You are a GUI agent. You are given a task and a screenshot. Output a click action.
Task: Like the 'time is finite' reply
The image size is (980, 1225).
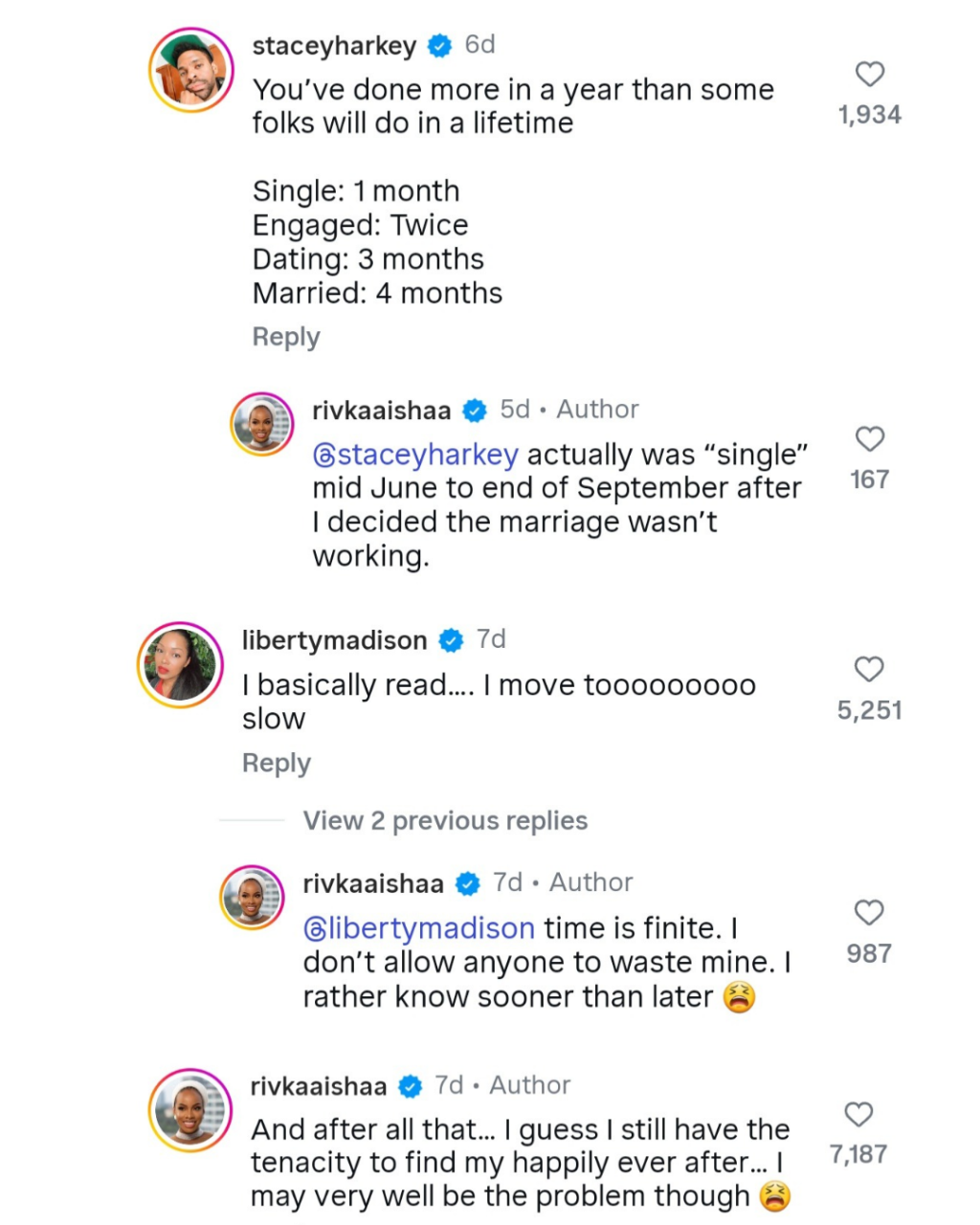coord(869,913)
